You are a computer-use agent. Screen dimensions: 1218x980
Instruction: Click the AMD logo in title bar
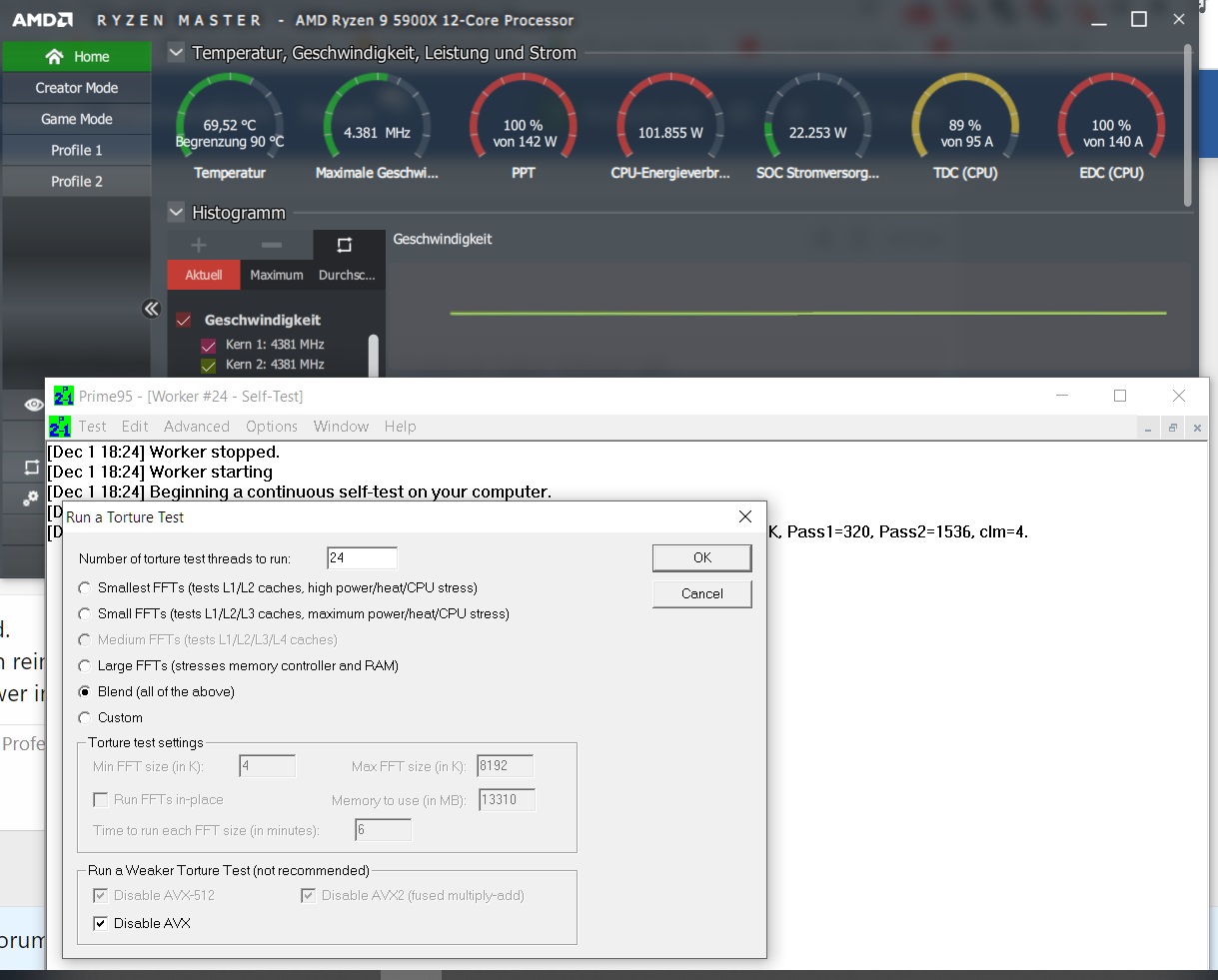click(42, 20)
